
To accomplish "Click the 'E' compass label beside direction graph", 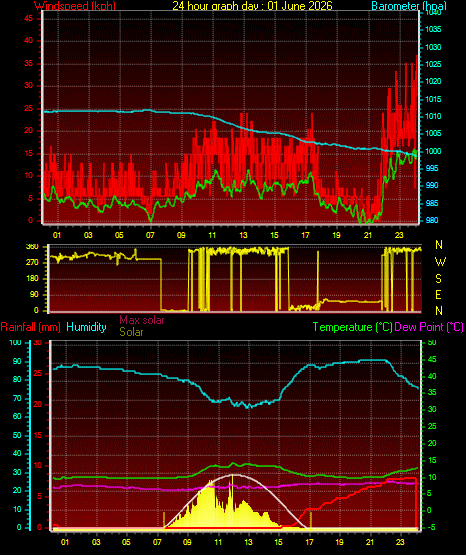I will [x=438, y=294].
